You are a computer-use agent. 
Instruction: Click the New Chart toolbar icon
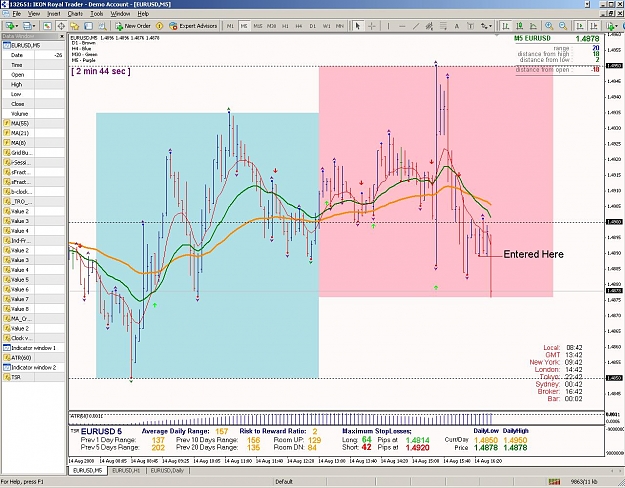point(8,26)
